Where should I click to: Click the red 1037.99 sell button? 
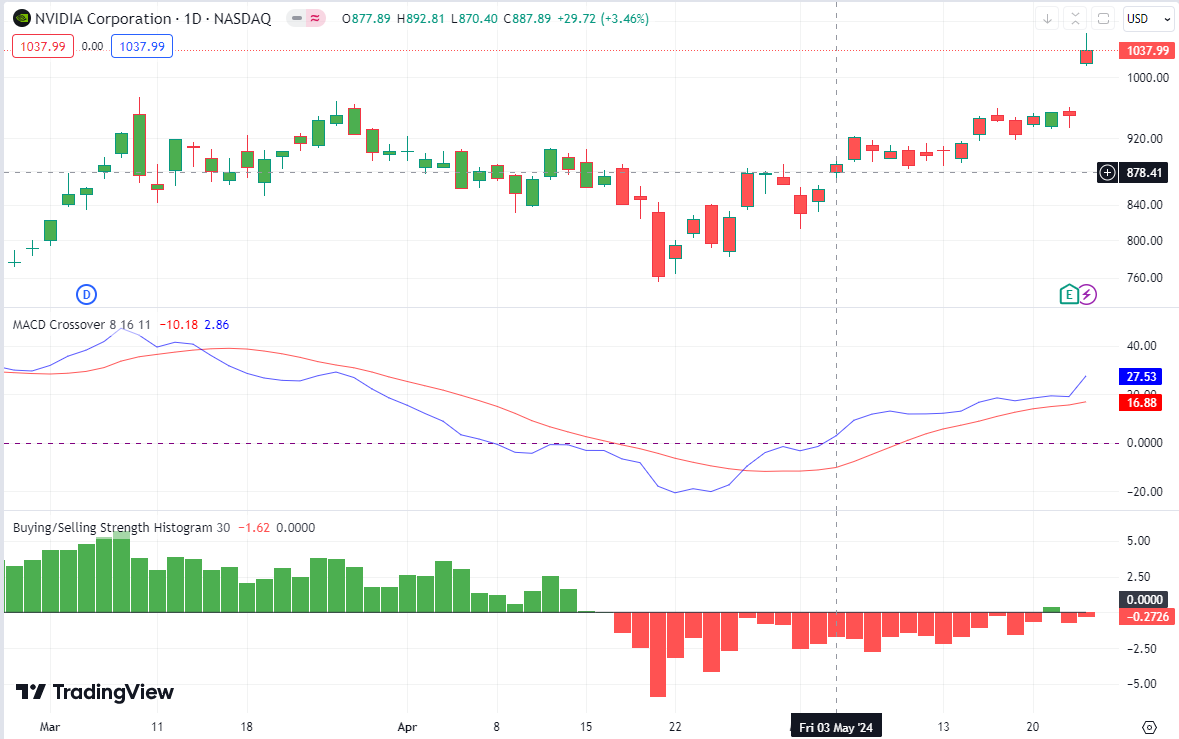coord(42,46)
